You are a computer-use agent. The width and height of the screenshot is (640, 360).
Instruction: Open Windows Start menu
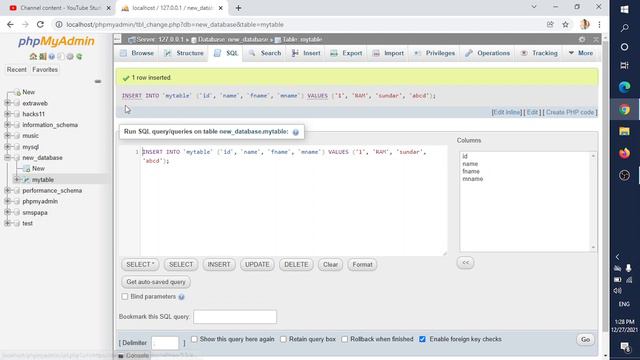pos(624,9)
